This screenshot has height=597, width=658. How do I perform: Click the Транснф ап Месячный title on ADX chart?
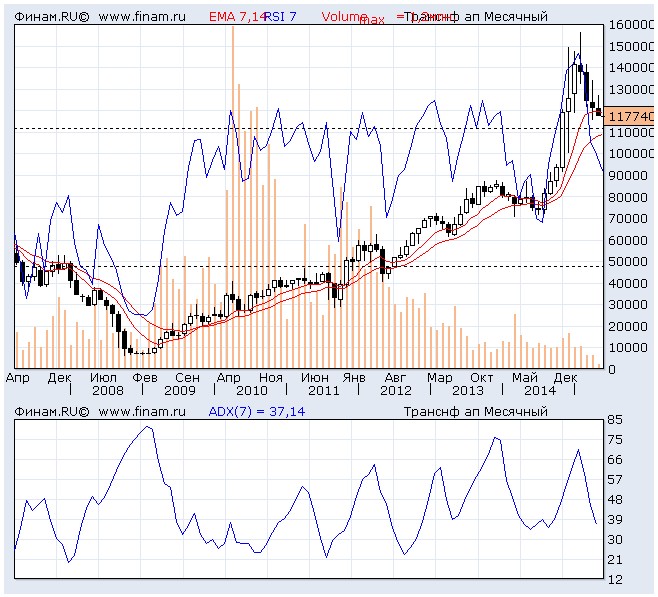click(475, 412)
